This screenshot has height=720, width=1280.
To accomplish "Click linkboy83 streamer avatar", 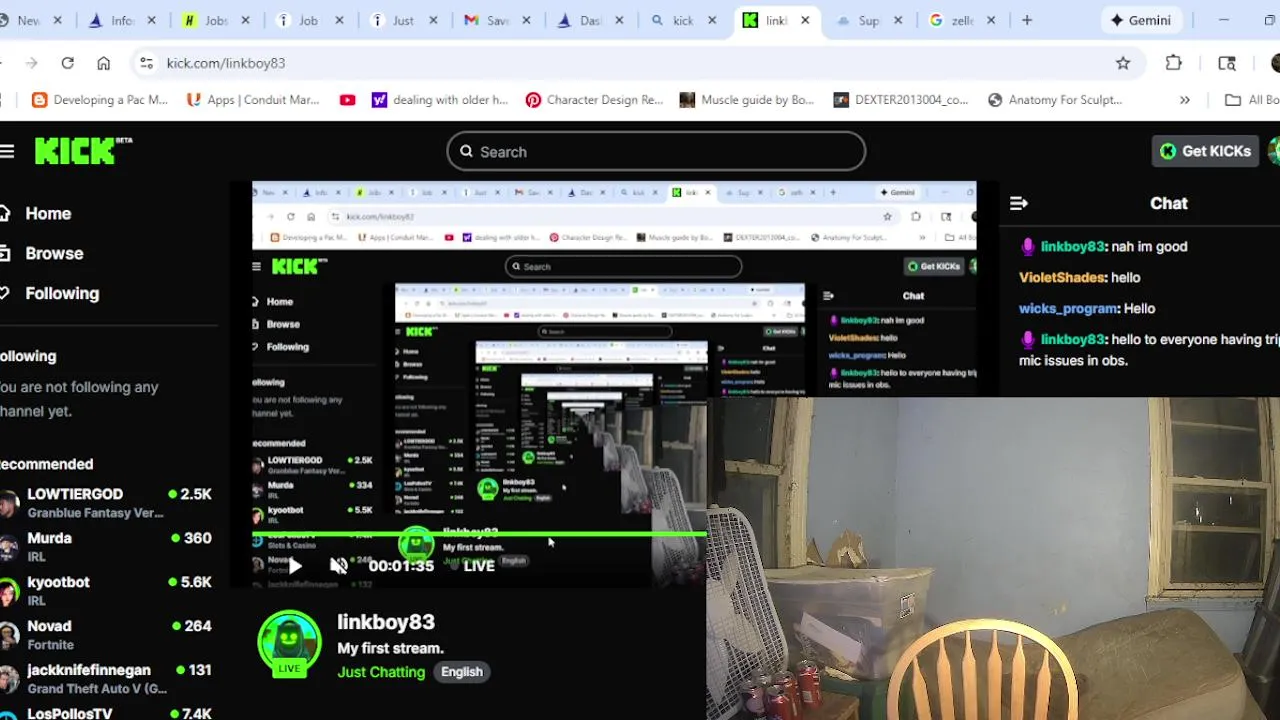I will [289, 642].
